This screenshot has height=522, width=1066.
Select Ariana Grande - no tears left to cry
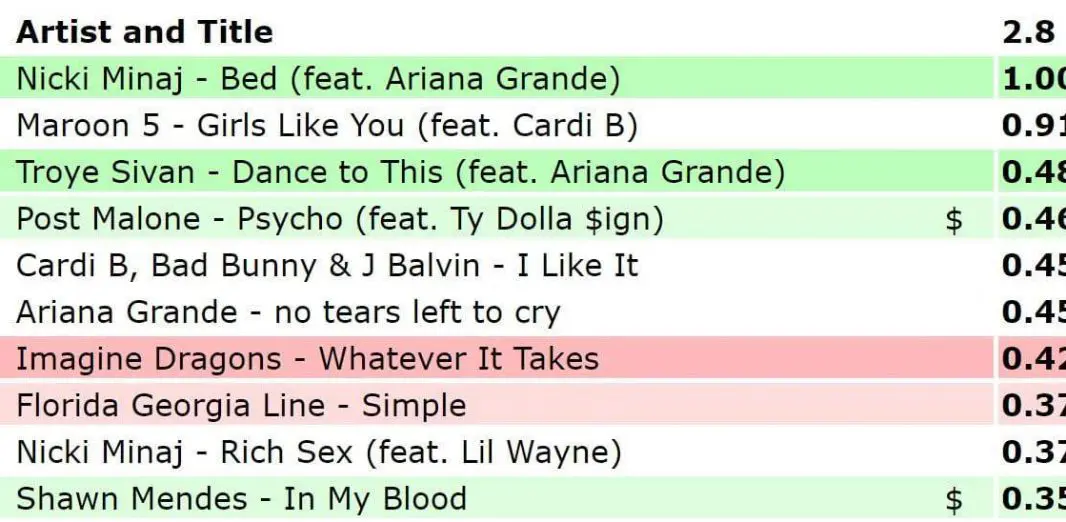coord(288,312)
